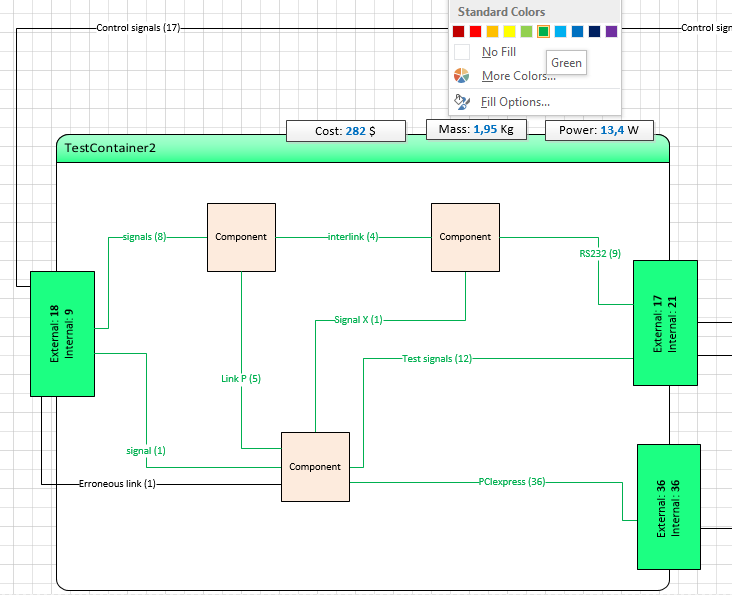The width and height of the screenshot is (732, 596).
Task: Click the highlighted Green color swatch
Action: click(543, 31)
